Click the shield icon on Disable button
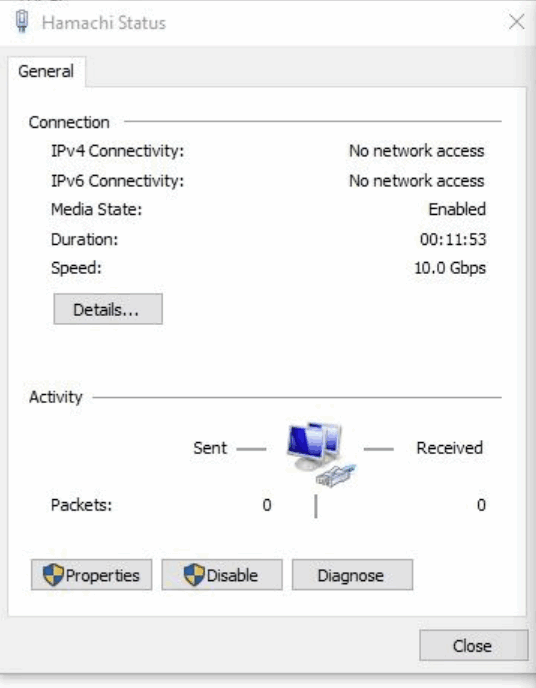Image resolution: width=536 pixels, height=688 pixels. pos(194,575)
